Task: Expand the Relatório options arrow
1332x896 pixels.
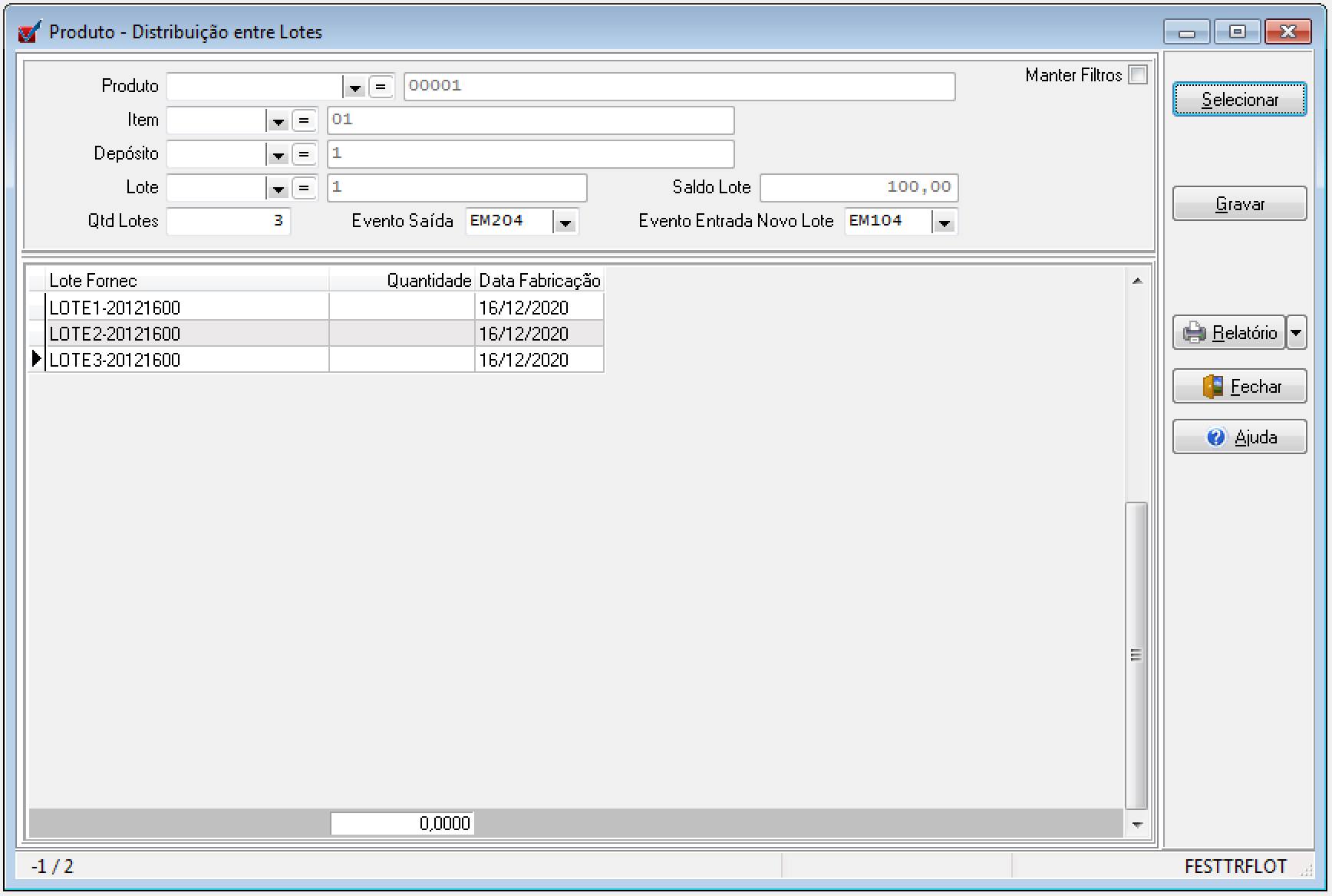Action: click(1296, 333)
